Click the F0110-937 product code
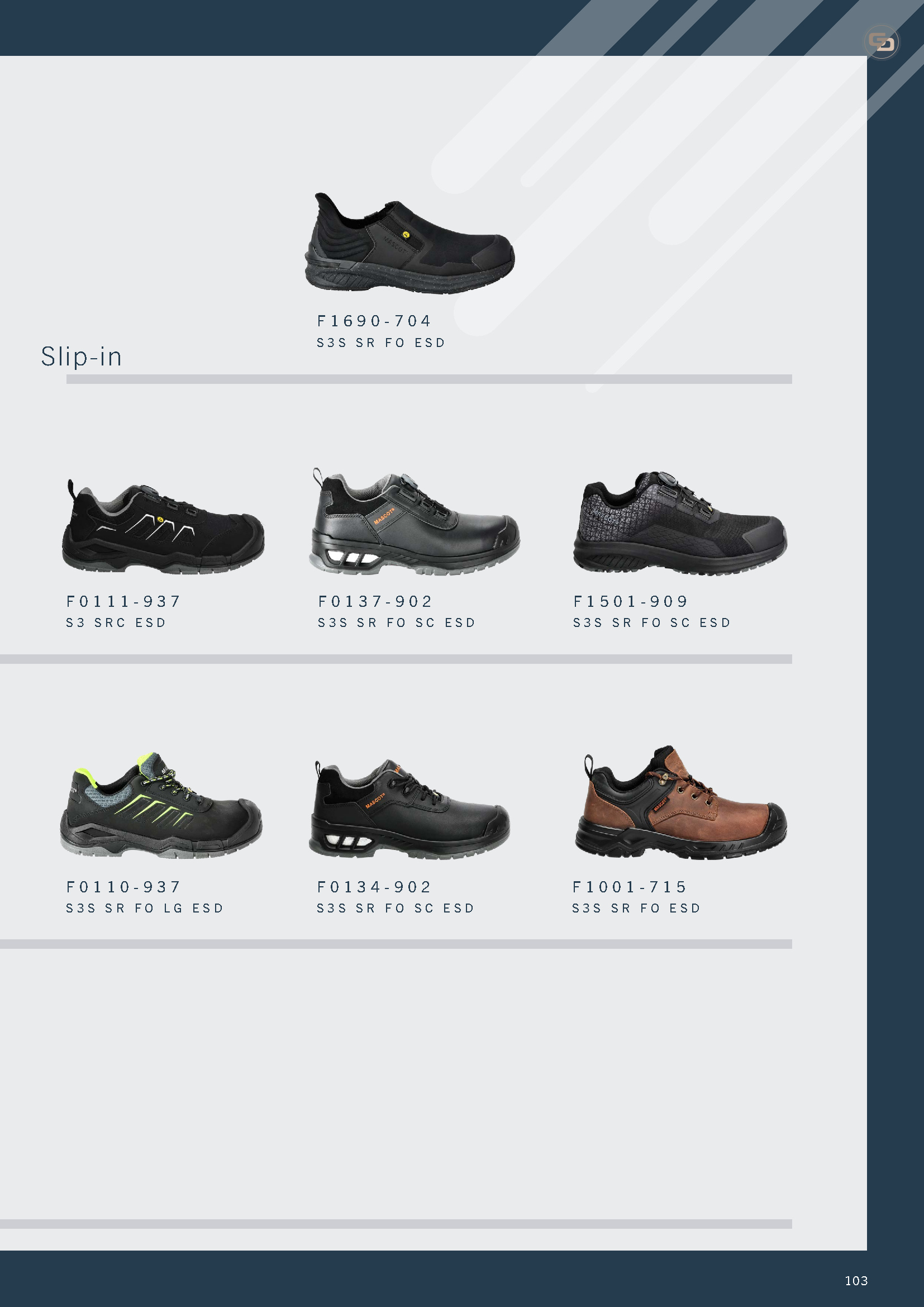Viewport: 924px width, 1307px height. coord(123,887)
